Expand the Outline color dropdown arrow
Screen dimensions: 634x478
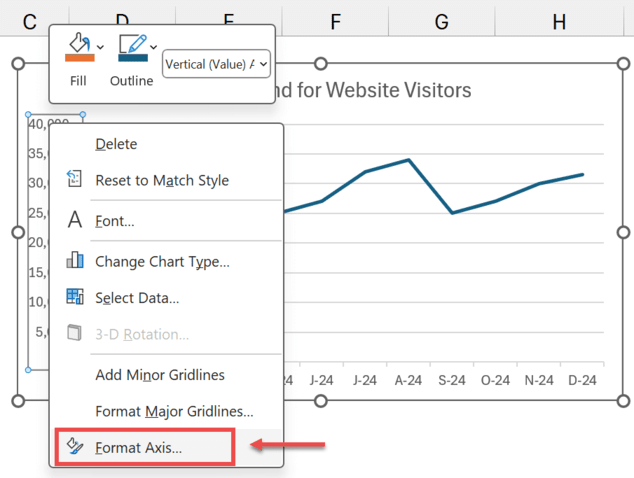tap(153, 47)
